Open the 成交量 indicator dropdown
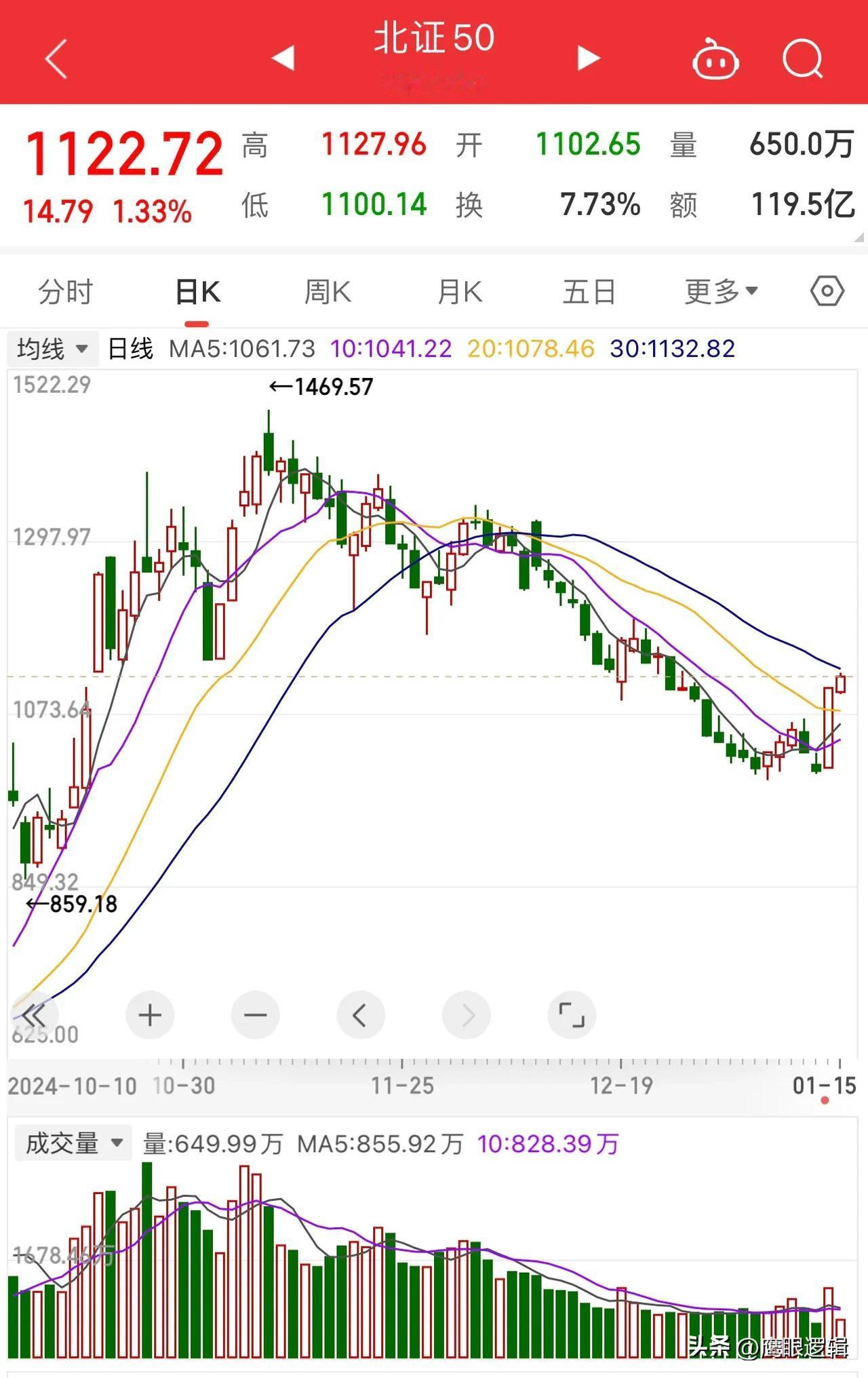 (73, 1143)
